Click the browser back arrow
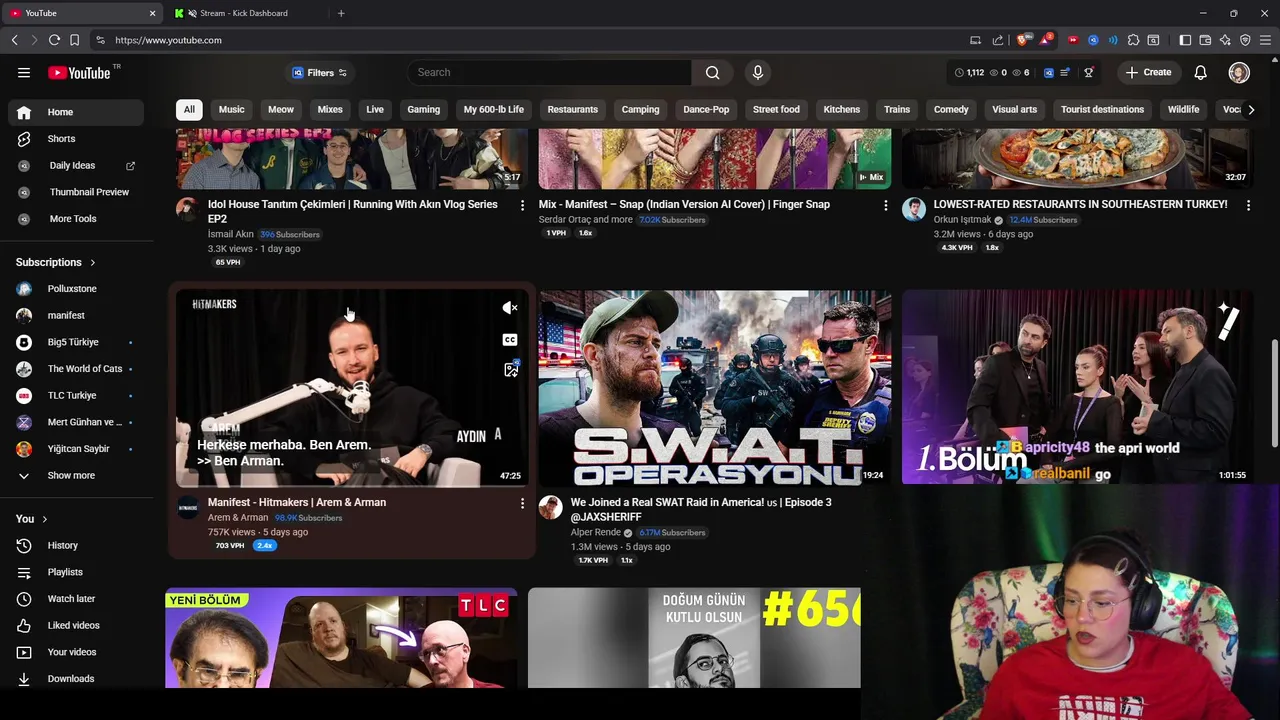Screen dimensions: 1280x720 [x=14, y=40]
